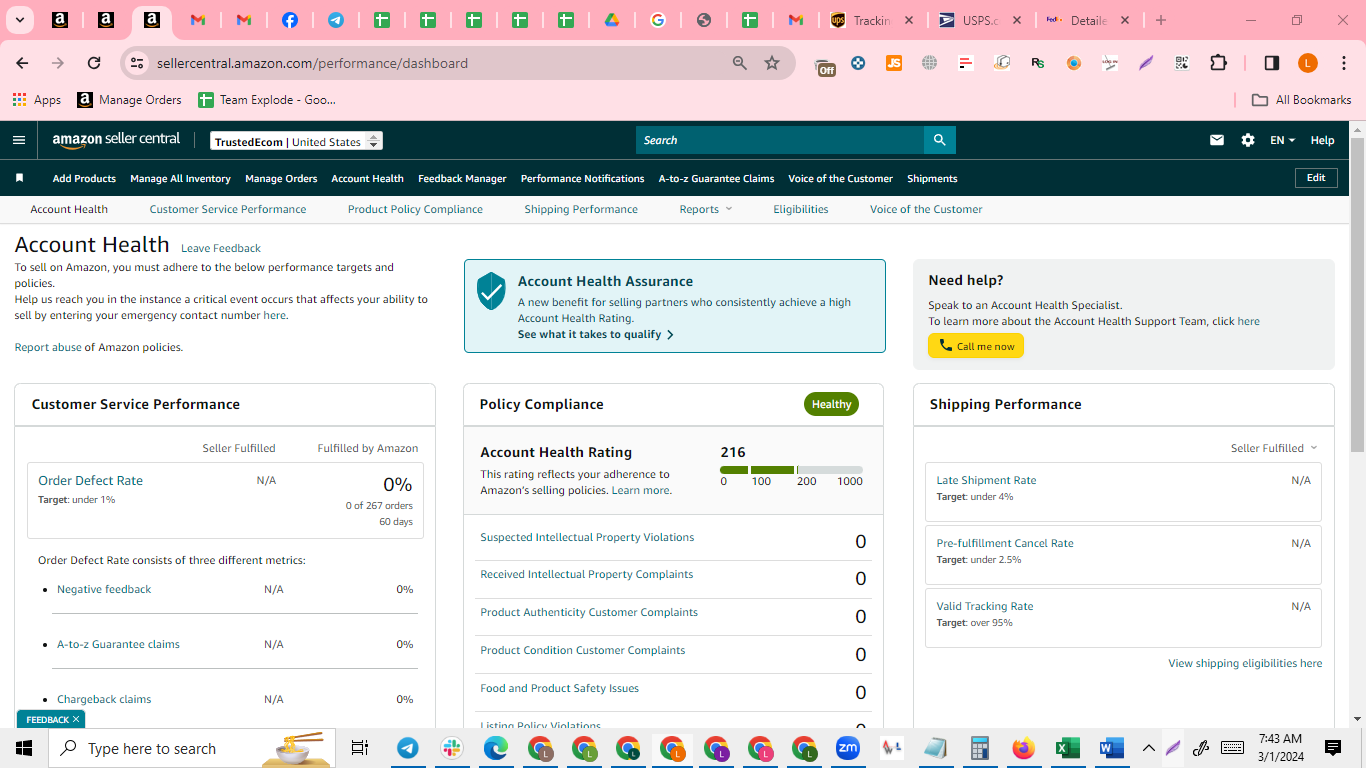Image resolution: width=1366 pixels, height=768 pixels.
Task: Go back with the browser back arrow
Action: click(22, 63)
